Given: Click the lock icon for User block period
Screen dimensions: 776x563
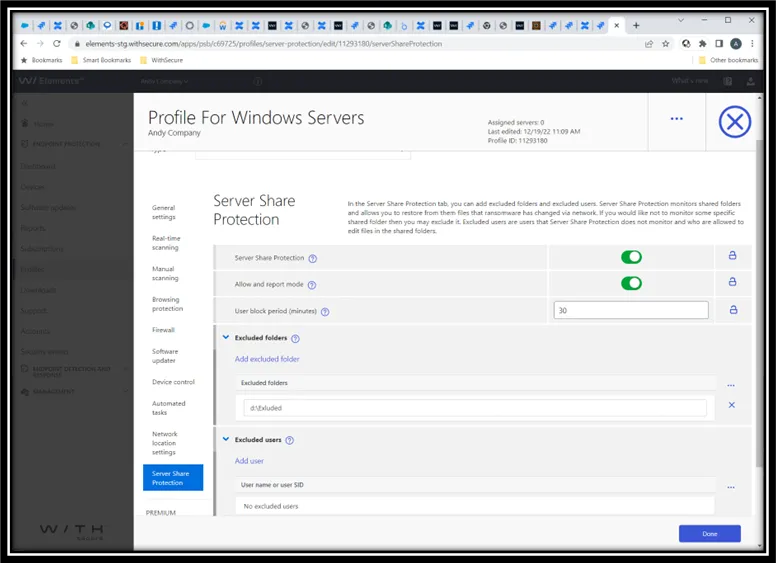Looking at the screenshot, I should coord(733,310).
